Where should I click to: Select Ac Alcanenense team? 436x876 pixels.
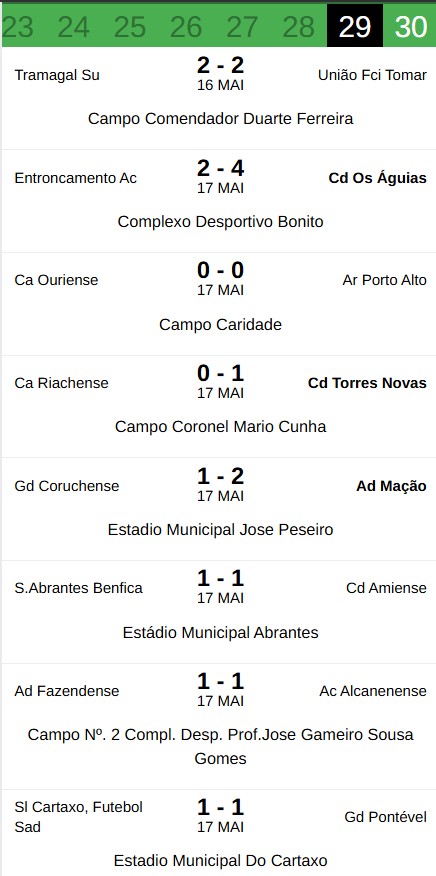coord(373,691)
